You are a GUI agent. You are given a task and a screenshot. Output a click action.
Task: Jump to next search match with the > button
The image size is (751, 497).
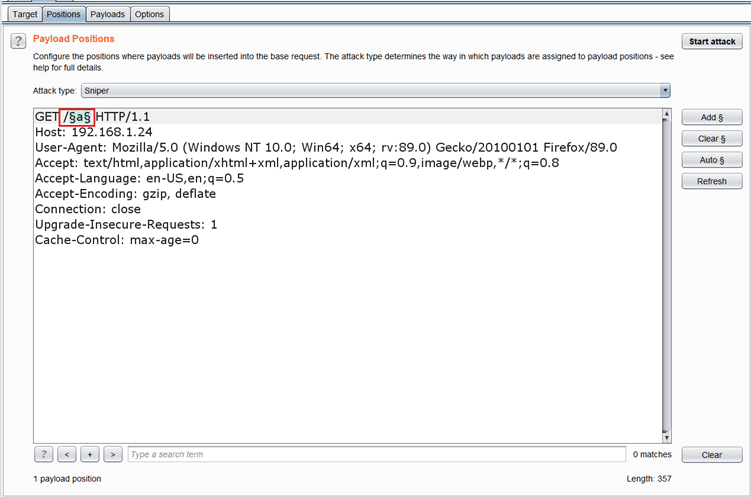pyautogui.click(x=113, y=454)
